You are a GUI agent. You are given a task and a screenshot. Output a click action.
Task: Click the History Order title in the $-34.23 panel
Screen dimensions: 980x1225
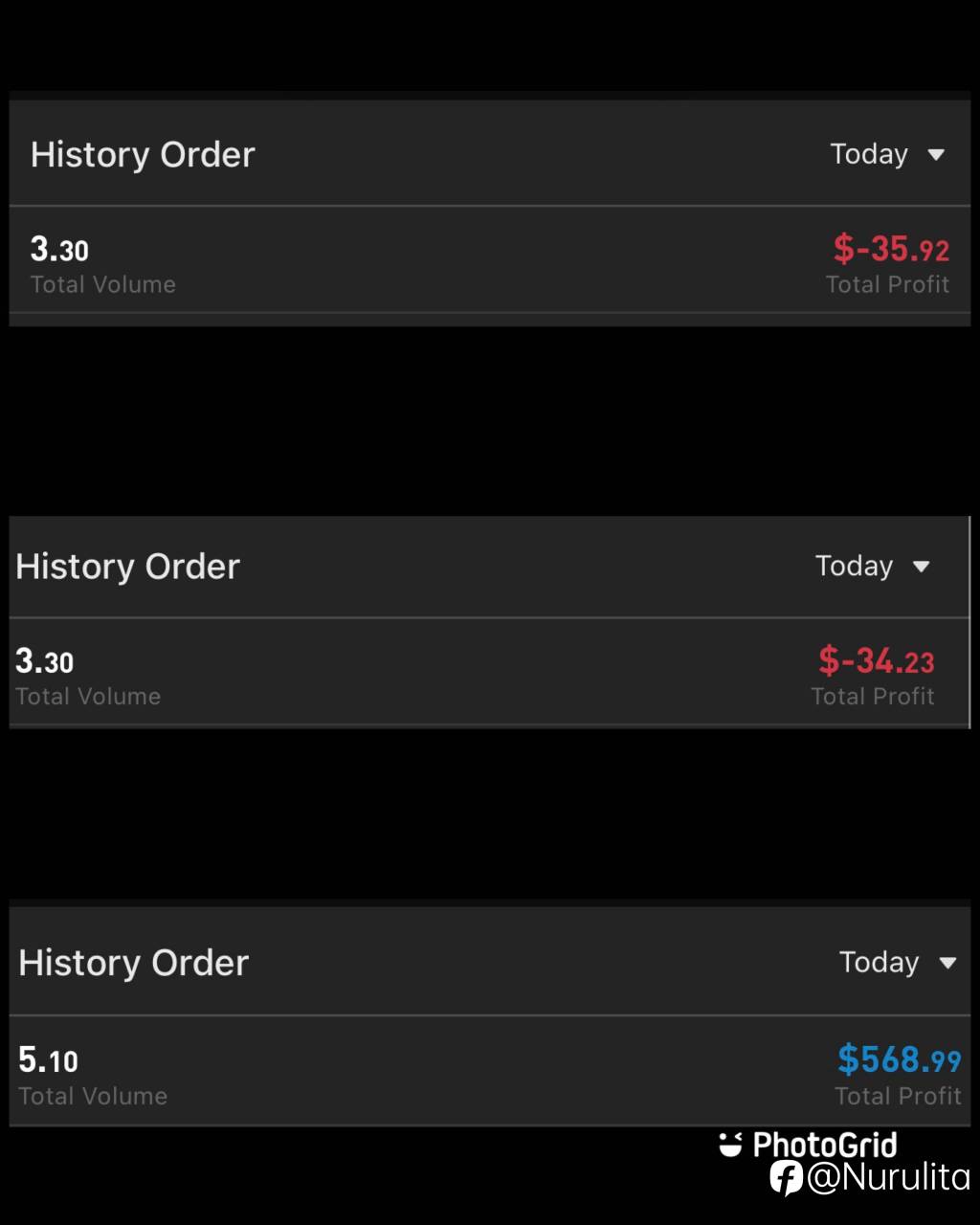click(x=127, y=567)
